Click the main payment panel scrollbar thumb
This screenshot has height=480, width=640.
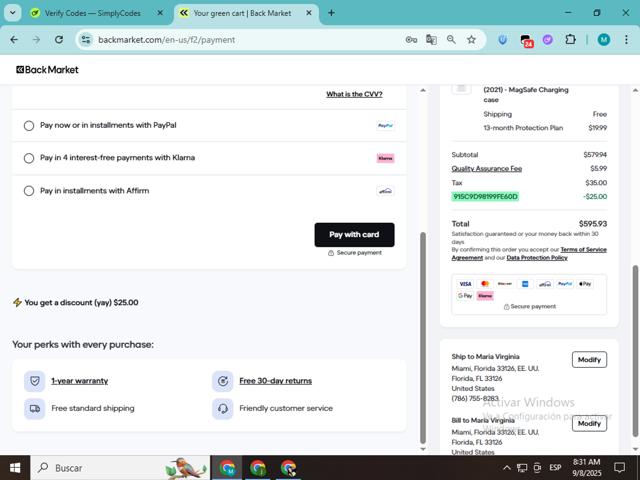423,338
